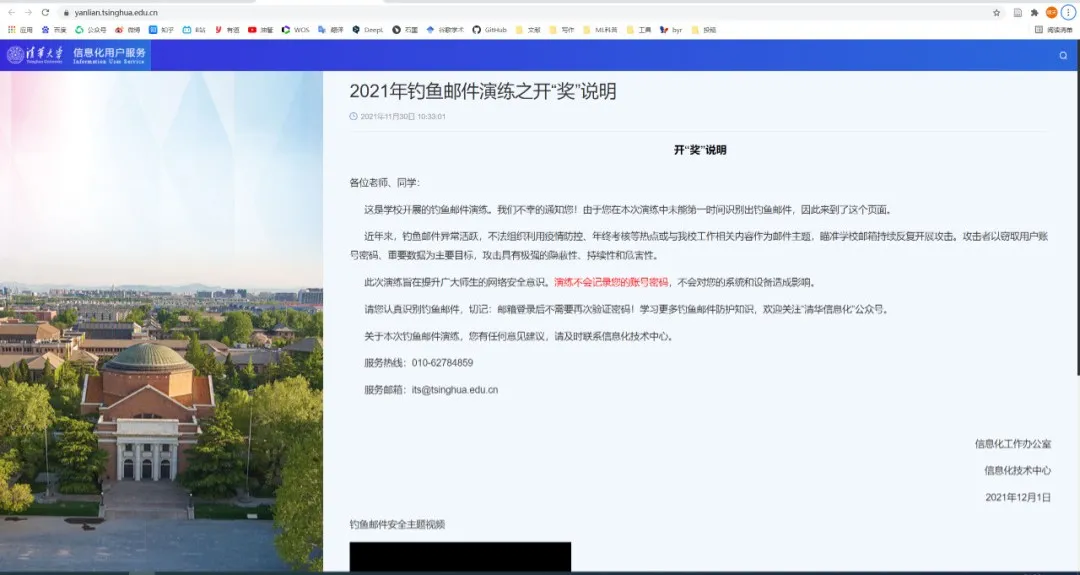
Task: Go back using the browser back arrow
Action: [x=10, y=12]
